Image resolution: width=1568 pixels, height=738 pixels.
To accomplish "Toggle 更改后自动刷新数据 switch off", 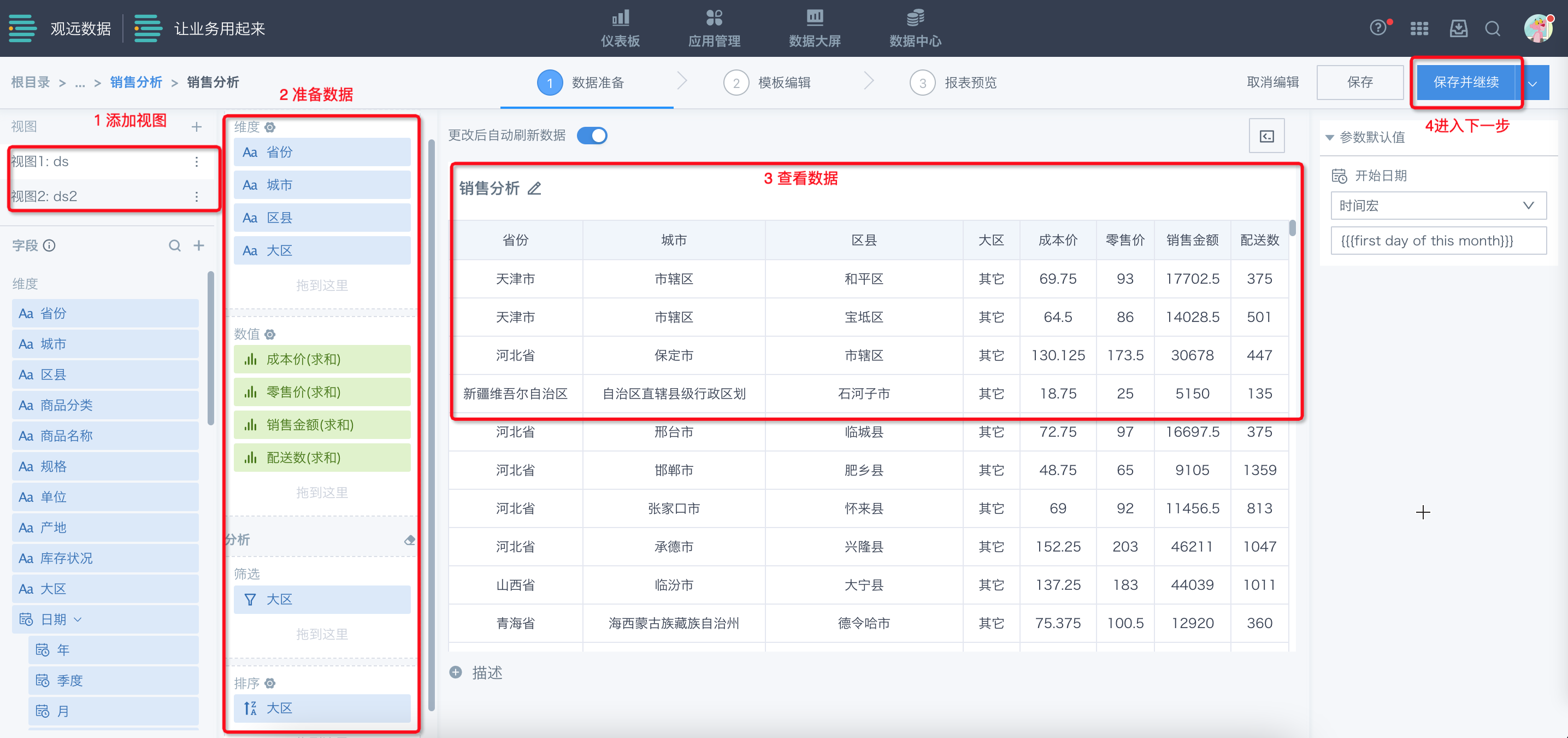I will tap(592, 135).
